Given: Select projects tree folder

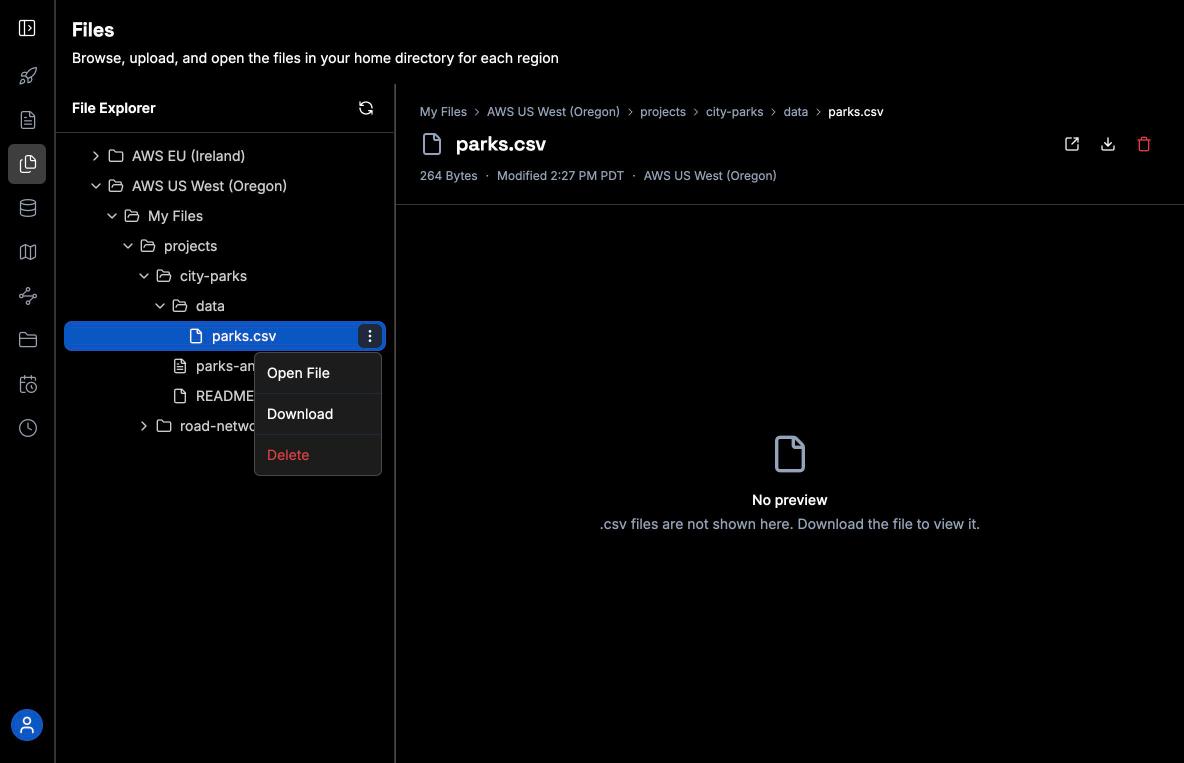Looking at the screenshot, I should 225,246.
